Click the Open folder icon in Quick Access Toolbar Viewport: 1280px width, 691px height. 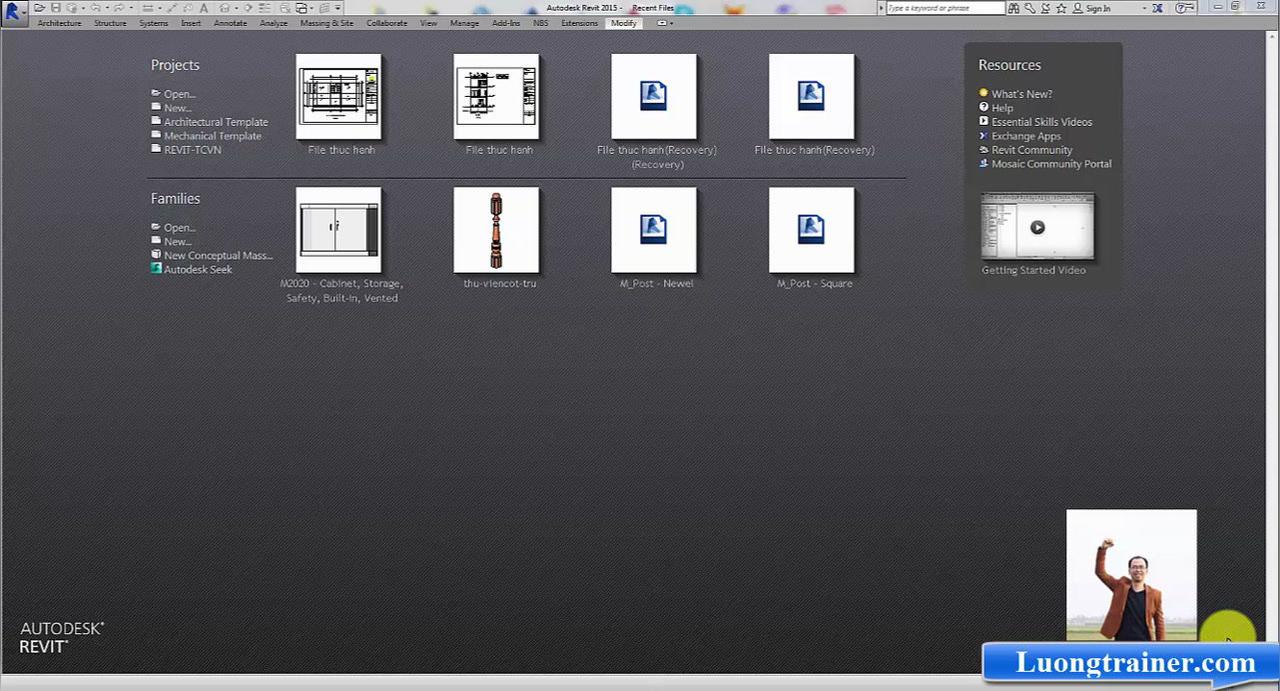click(39, 8)
